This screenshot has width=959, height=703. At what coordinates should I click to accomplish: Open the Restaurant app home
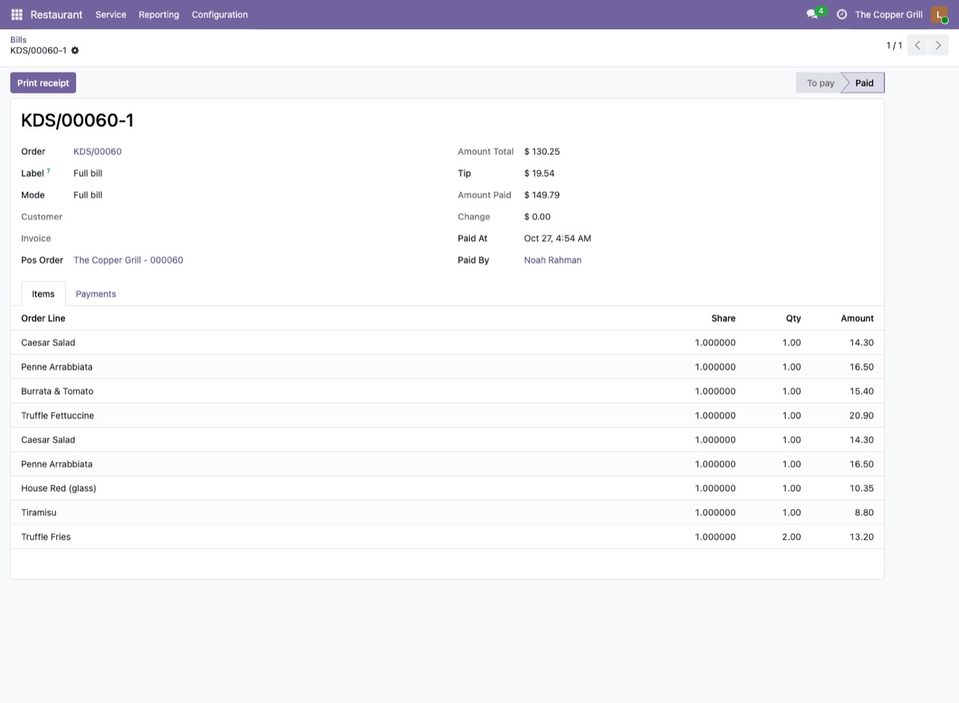click(56, 15)
